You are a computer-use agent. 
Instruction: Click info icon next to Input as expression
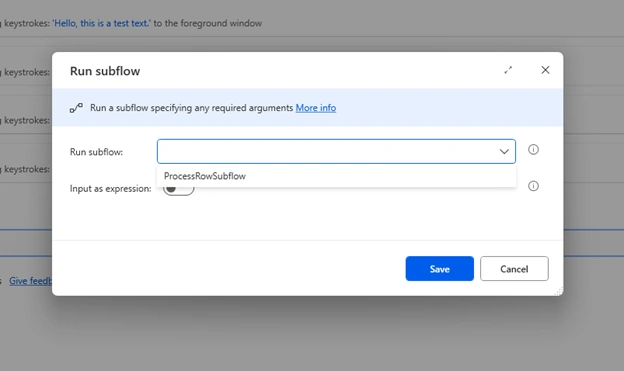[x=533, y=186]
